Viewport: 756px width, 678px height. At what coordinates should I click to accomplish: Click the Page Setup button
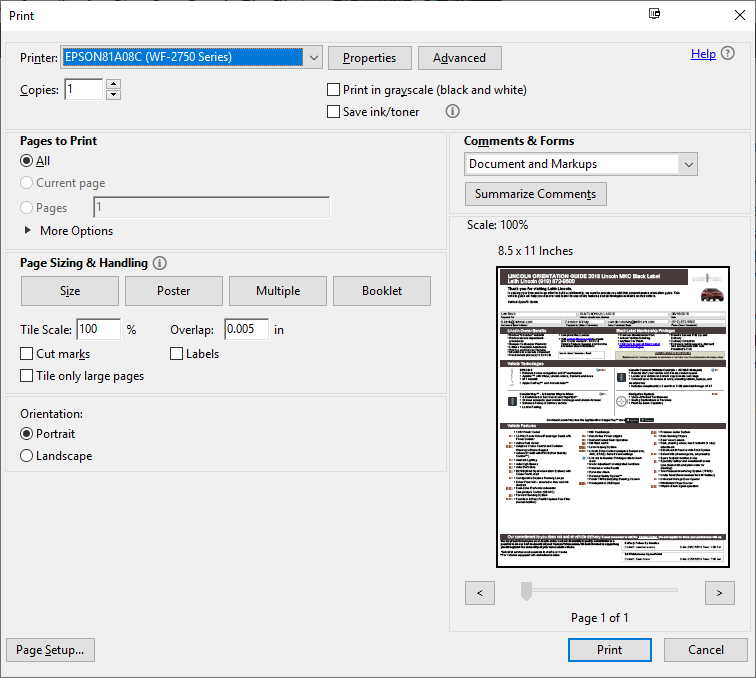50,650
